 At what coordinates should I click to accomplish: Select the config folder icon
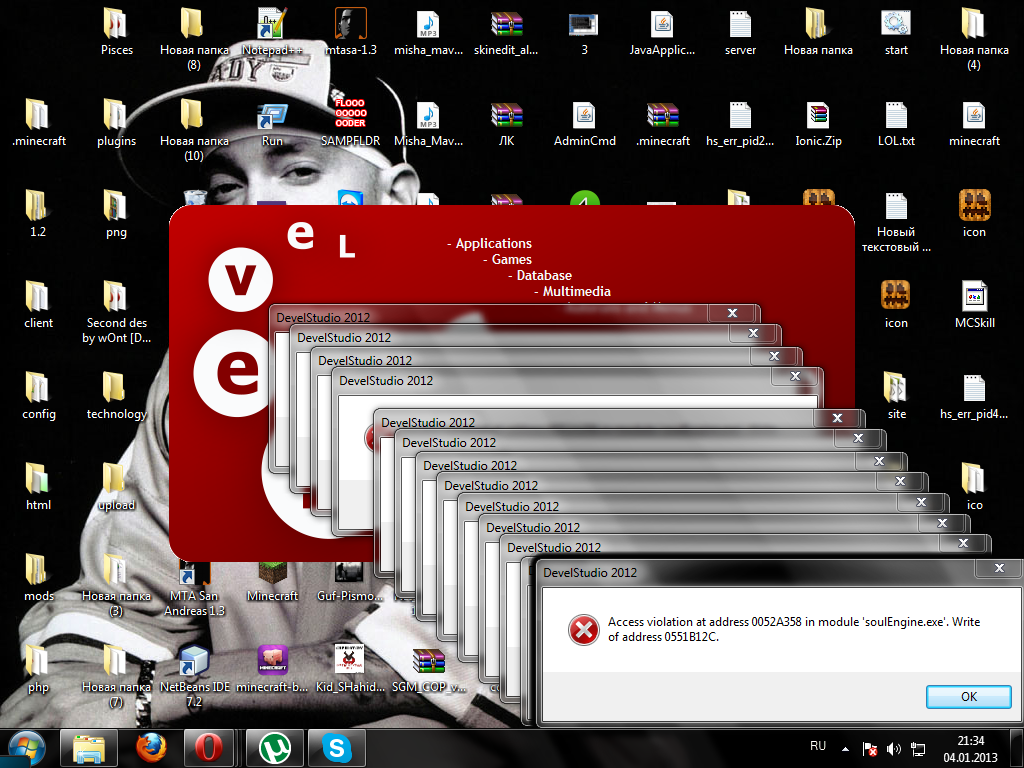(38, 396)
